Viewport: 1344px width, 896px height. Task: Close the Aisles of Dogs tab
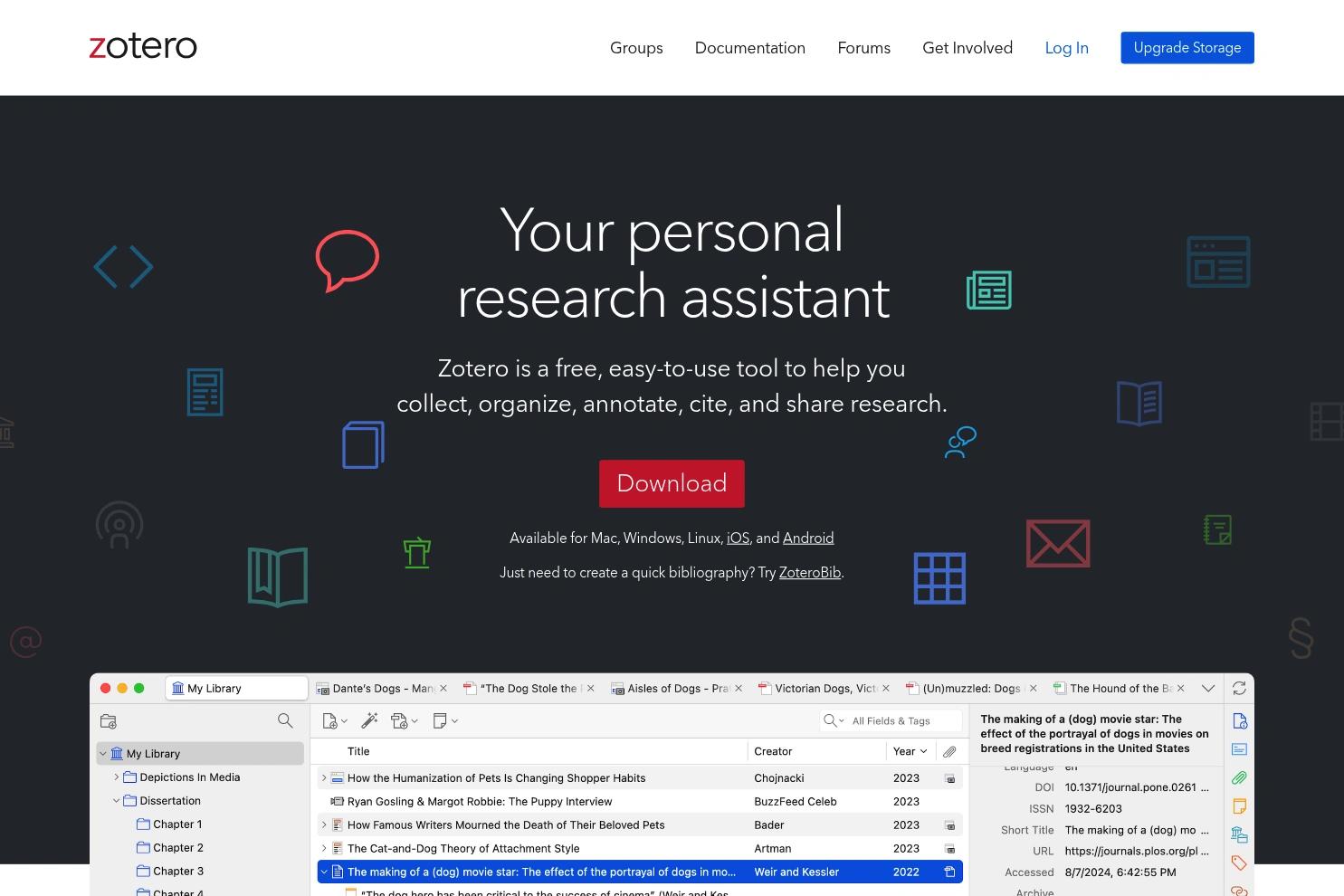click(x=739, y=688)
